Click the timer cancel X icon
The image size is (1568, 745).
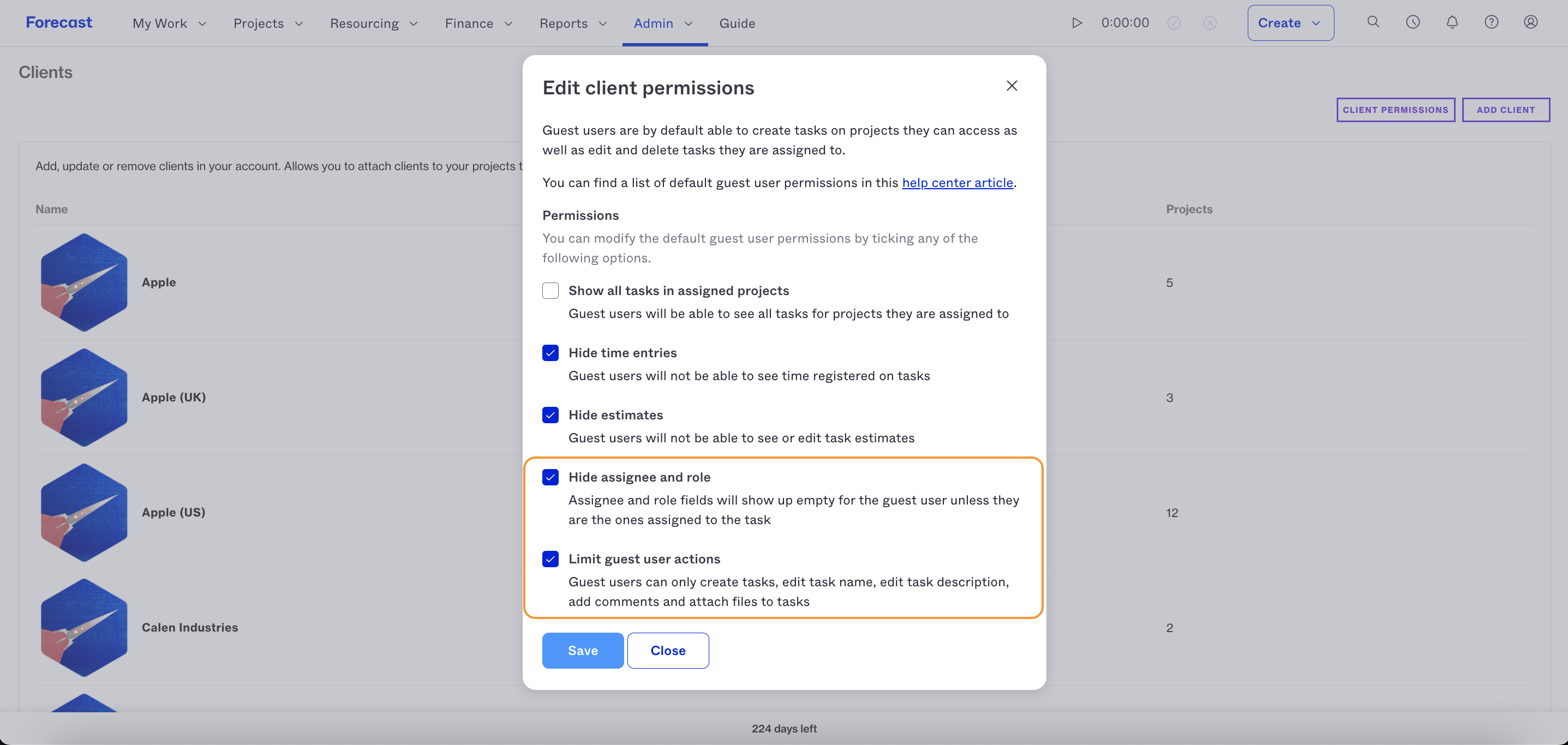[x=1210, y=22]
